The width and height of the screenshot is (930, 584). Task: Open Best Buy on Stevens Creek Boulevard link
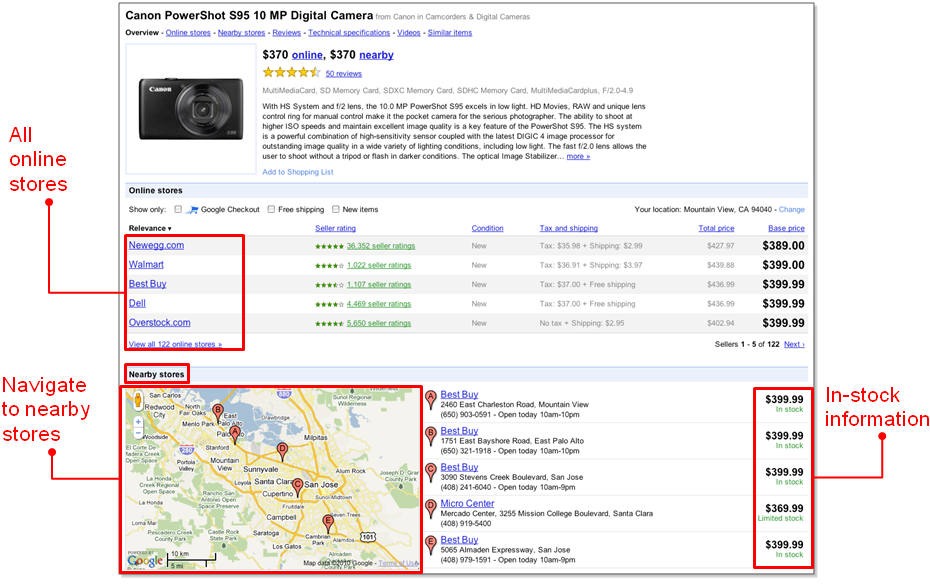coord(459,467)
